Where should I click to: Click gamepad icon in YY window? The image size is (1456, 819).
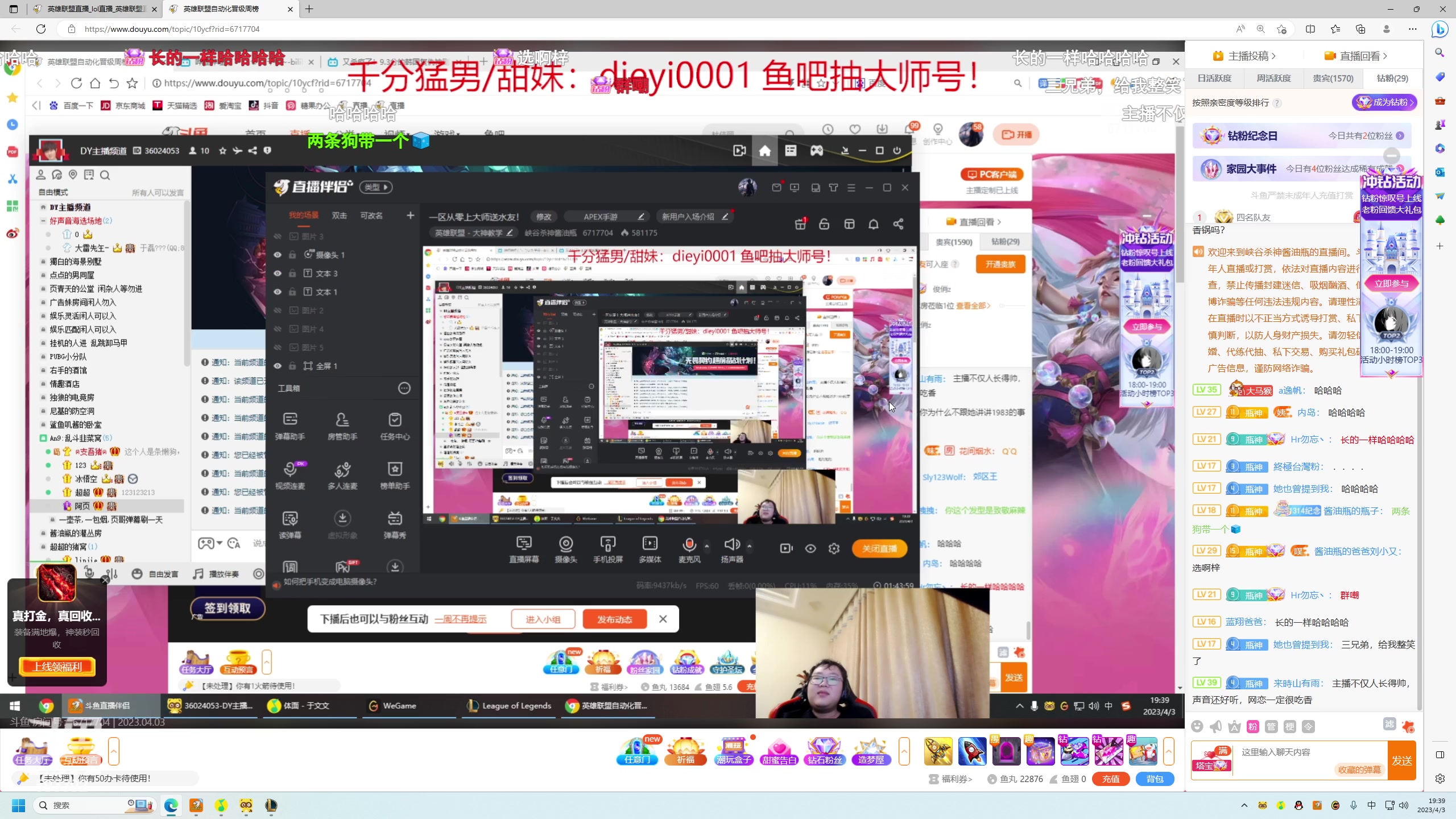pyautogui.click(x=817, y=151)
